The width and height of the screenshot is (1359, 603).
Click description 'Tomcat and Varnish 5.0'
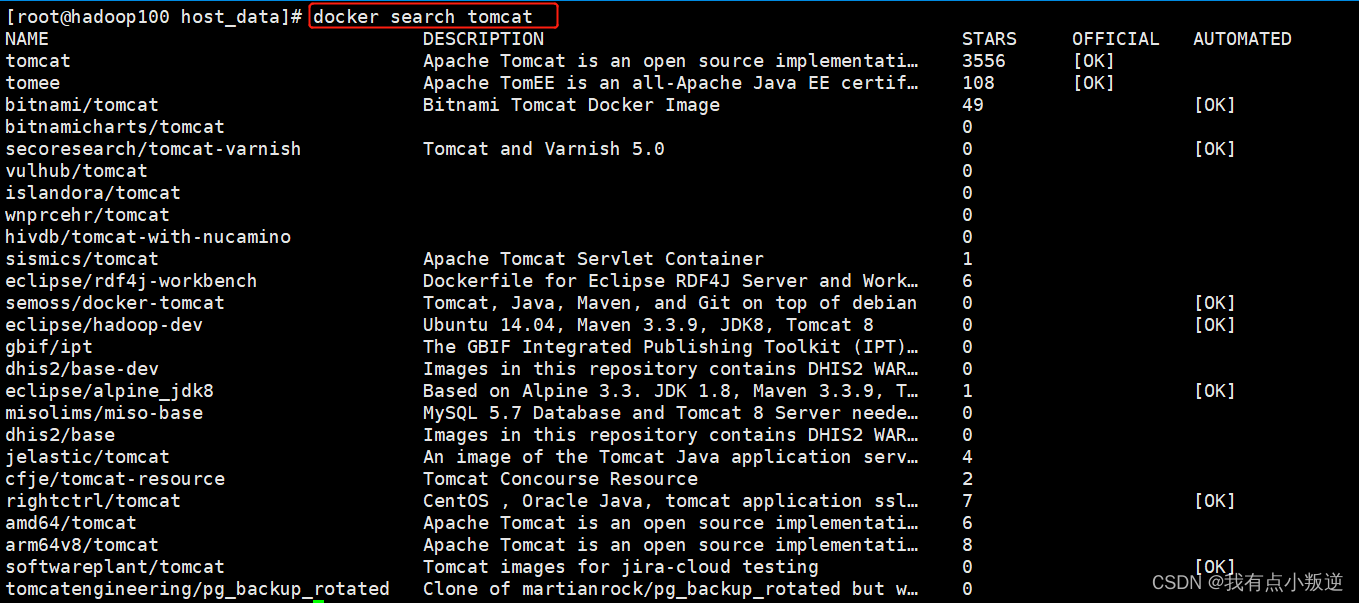coord(544,149)
